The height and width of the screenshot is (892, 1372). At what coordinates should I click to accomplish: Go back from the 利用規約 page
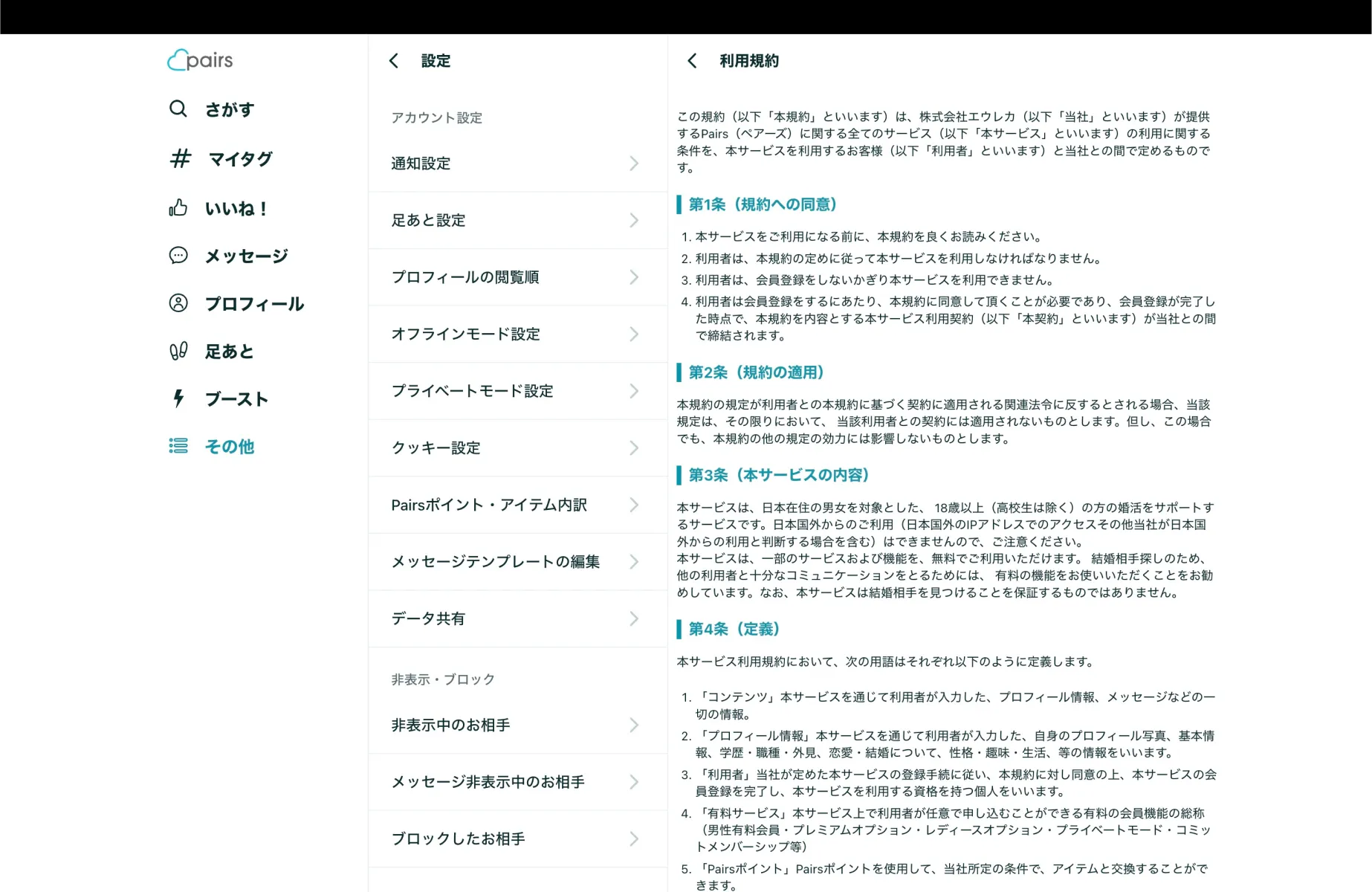click(x=692, y=61)
